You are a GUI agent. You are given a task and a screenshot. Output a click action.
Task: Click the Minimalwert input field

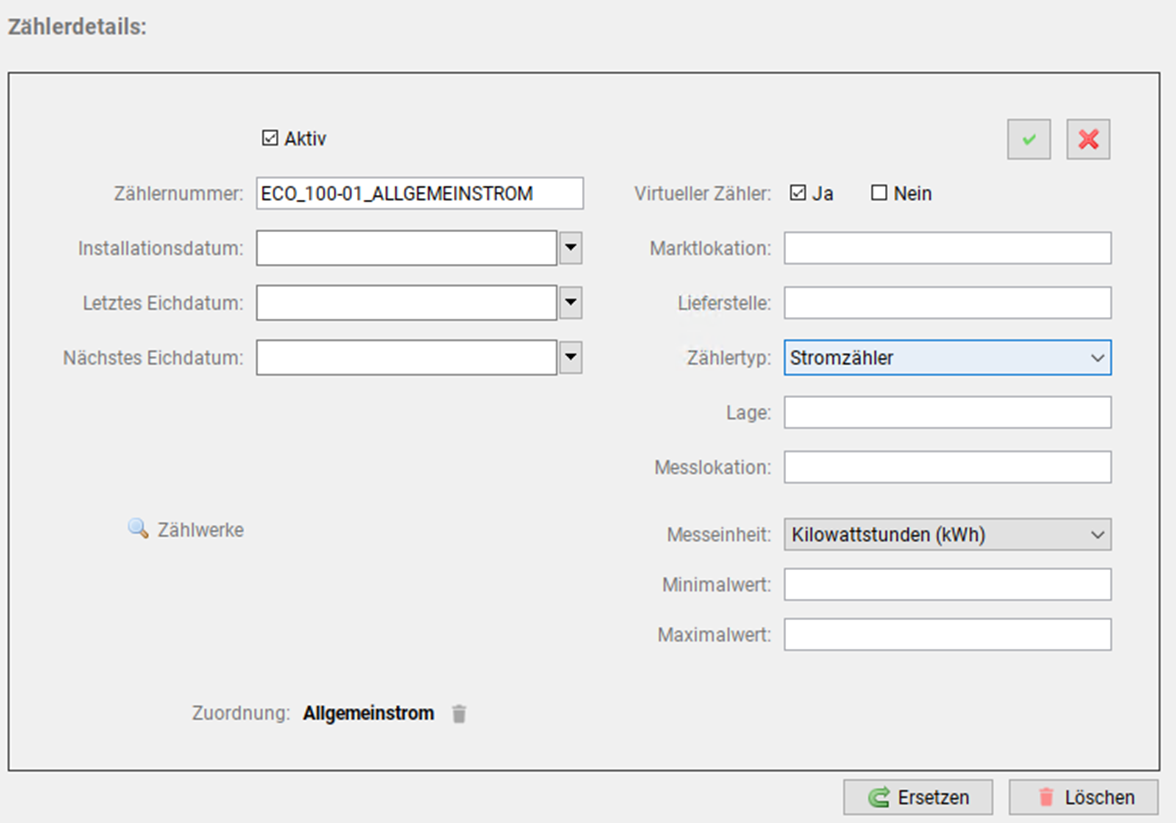click(946, 585)
